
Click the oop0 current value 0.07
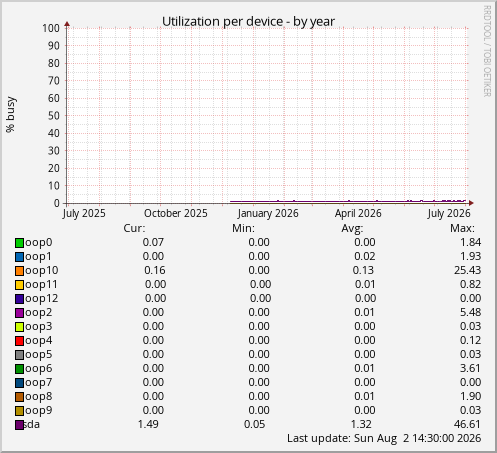pyautogui.click(x=153, y=242)
